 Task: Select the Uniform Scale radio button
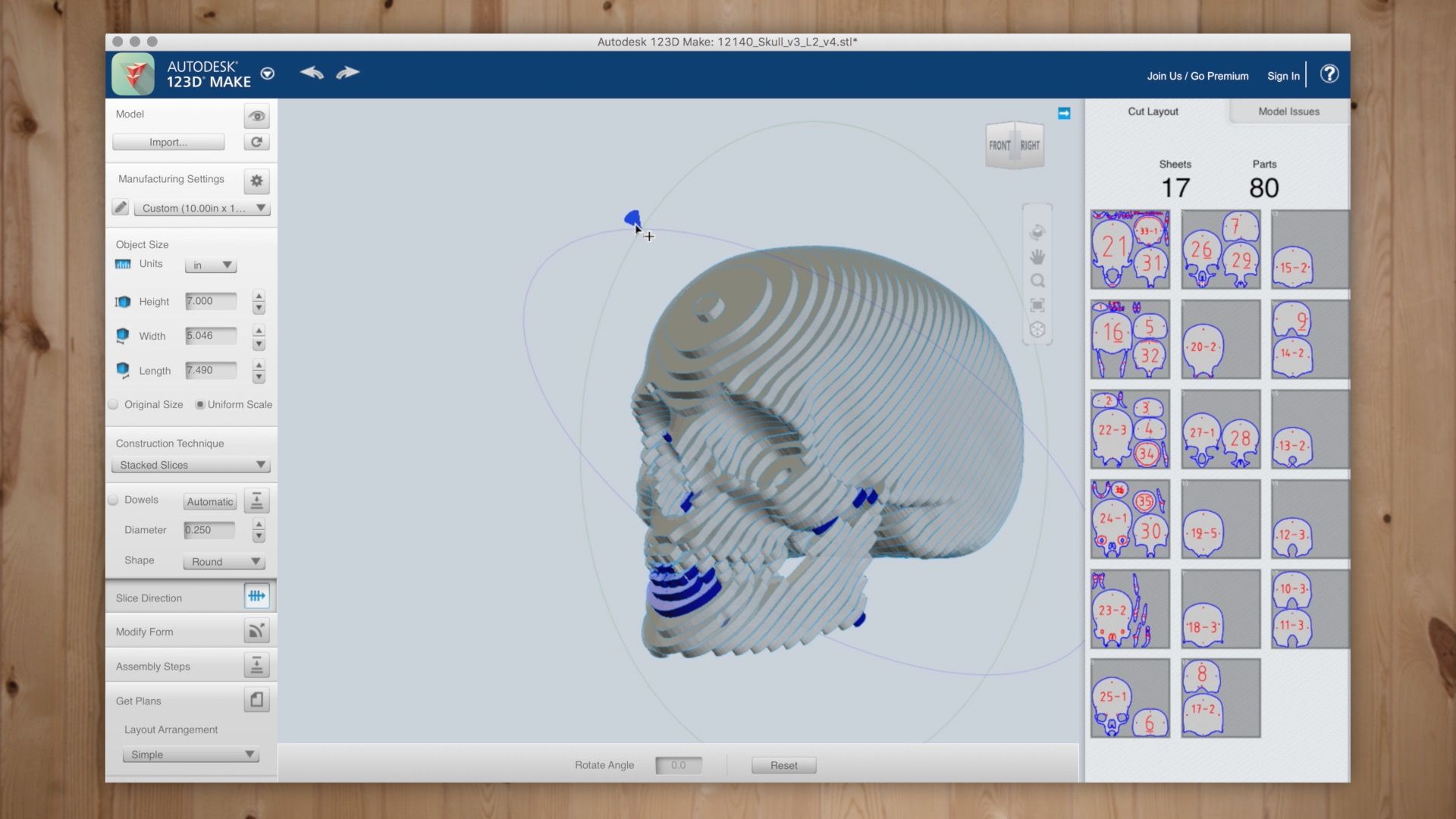pyautogui.click(x=199, y=404)
